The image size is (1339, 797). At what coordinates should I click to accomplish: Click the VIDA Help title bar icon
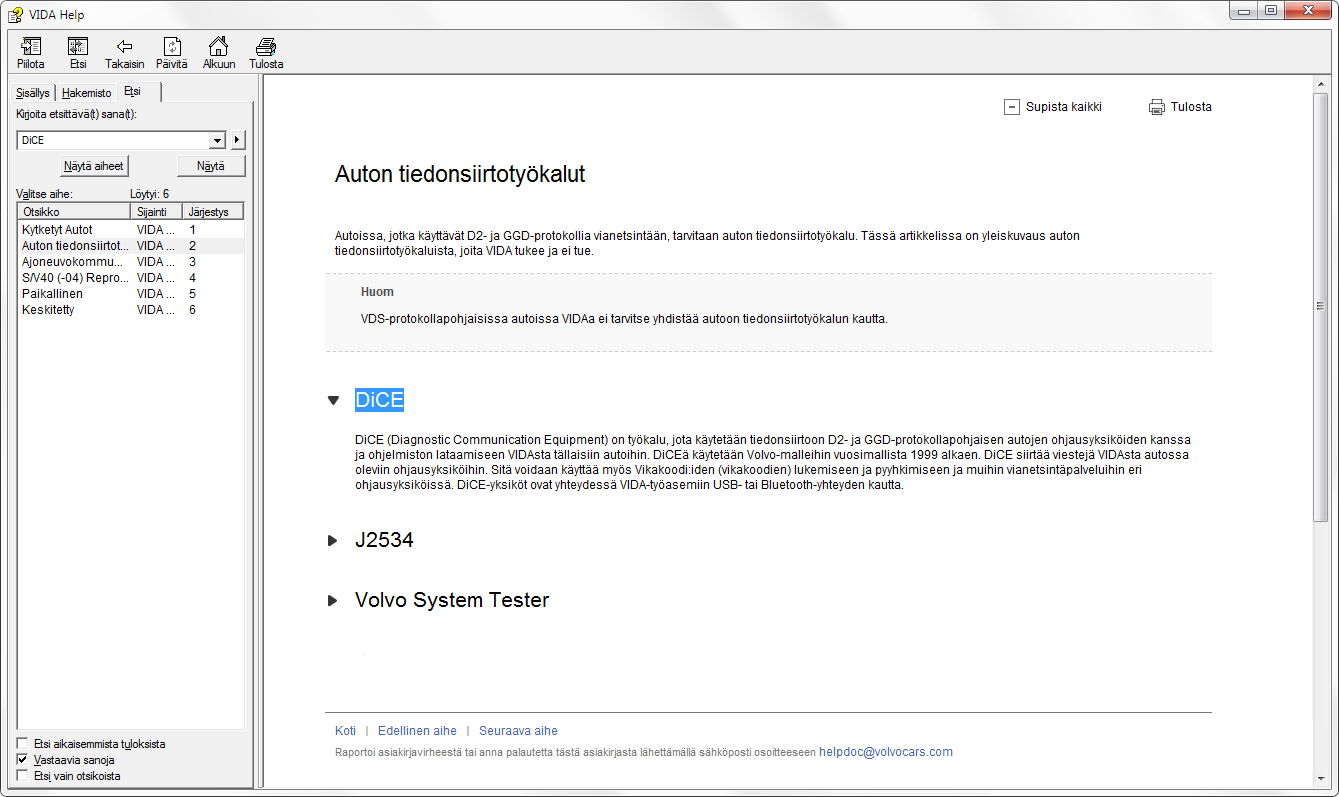(x=15, y=14)
